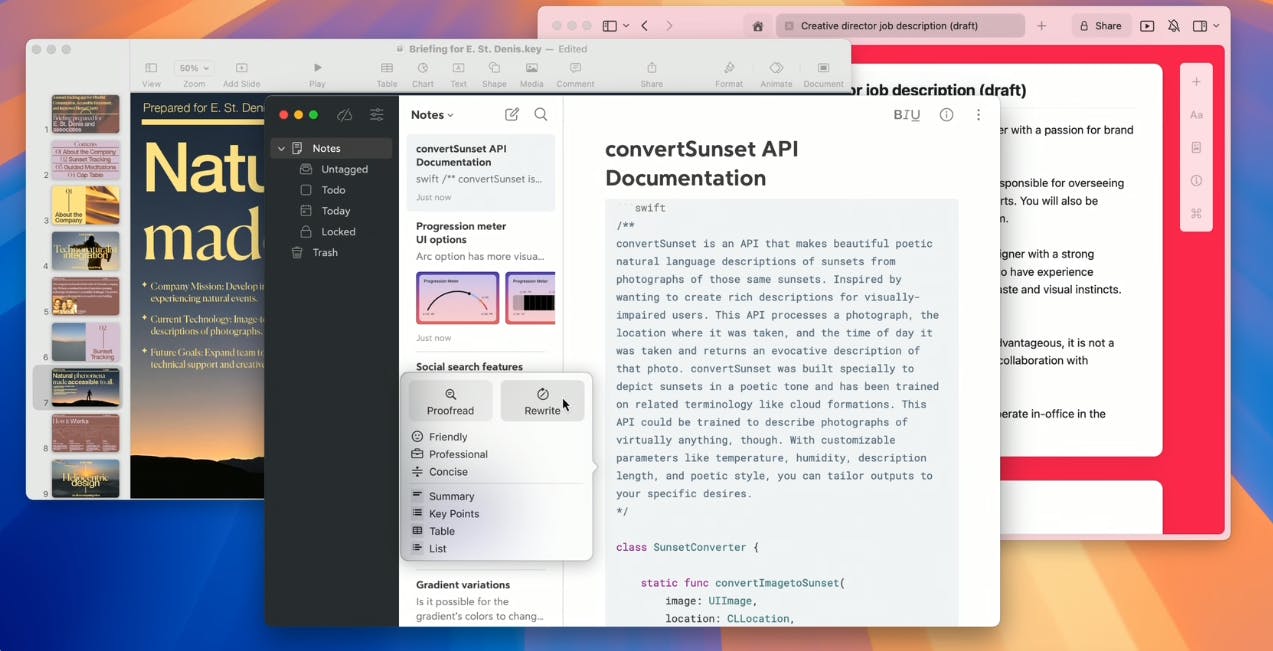Click the Share button in browser window

point(1100,26)
